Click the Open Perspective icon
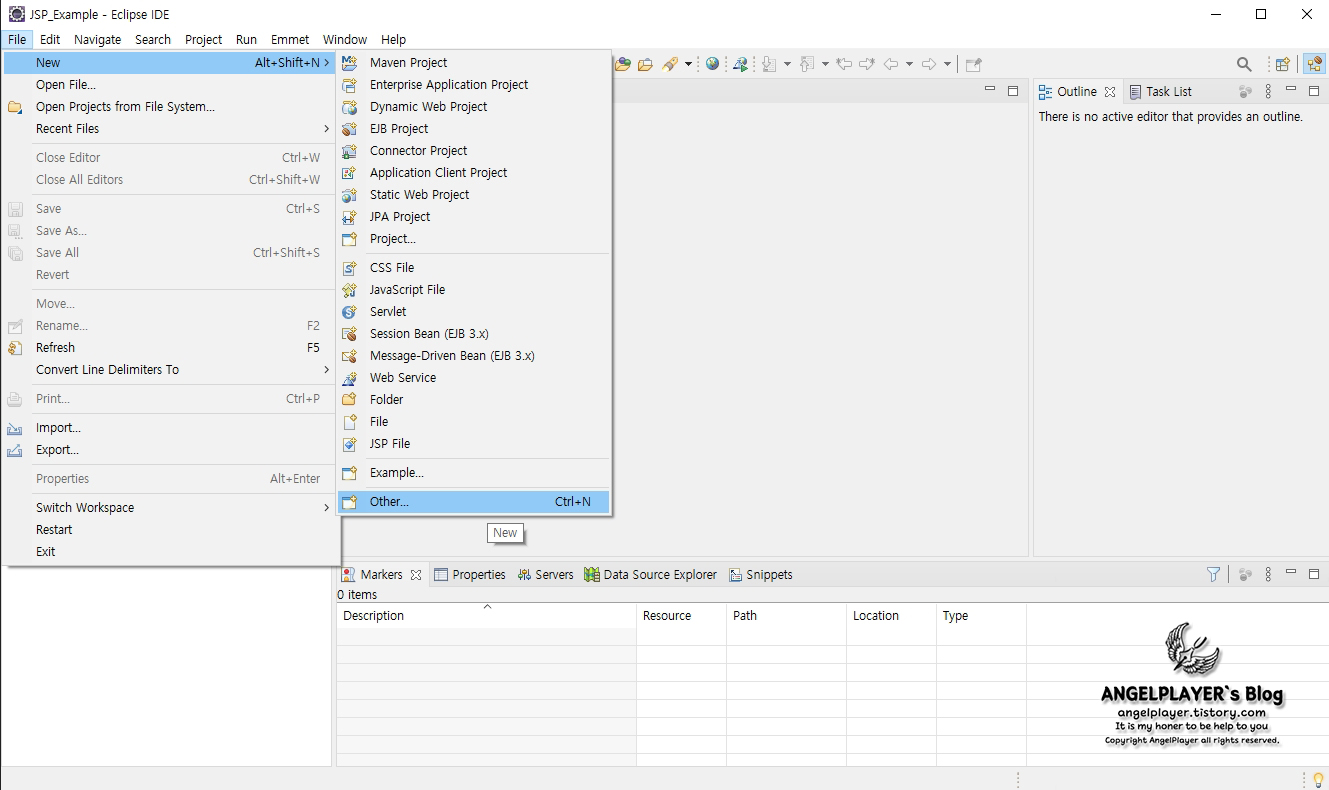The height and width of the screenshot is (790, 1329). 1282,64
